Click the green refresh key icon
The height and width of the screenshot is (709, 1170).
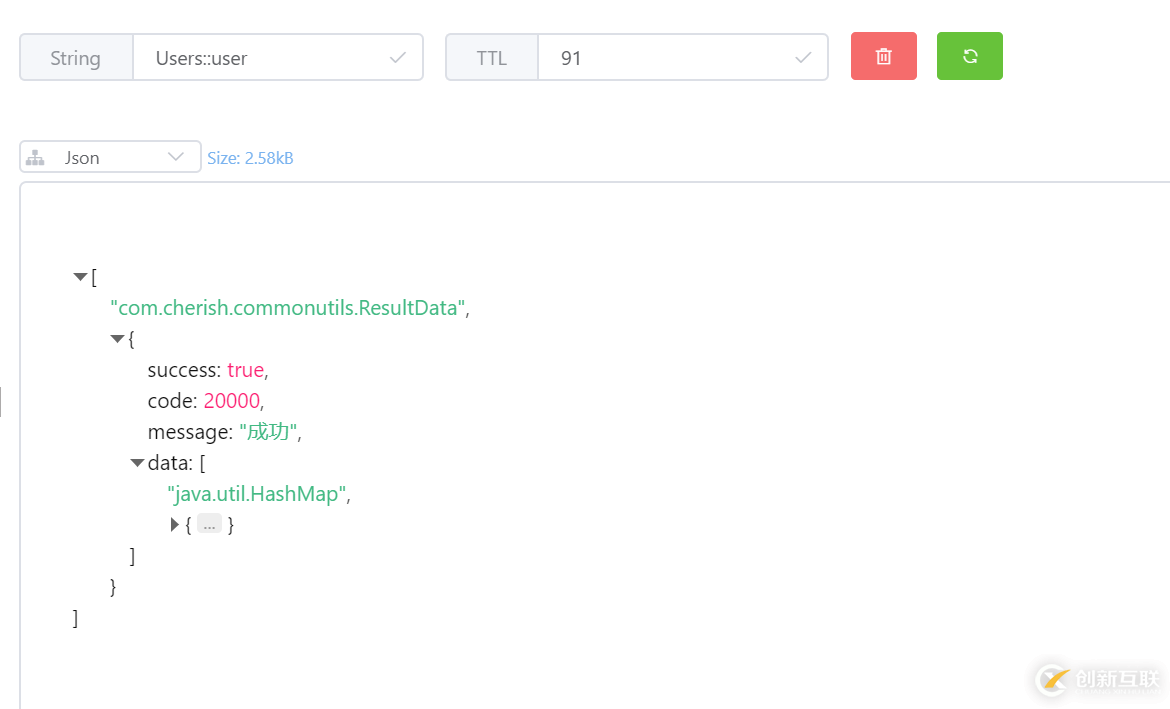pos(969,56)
